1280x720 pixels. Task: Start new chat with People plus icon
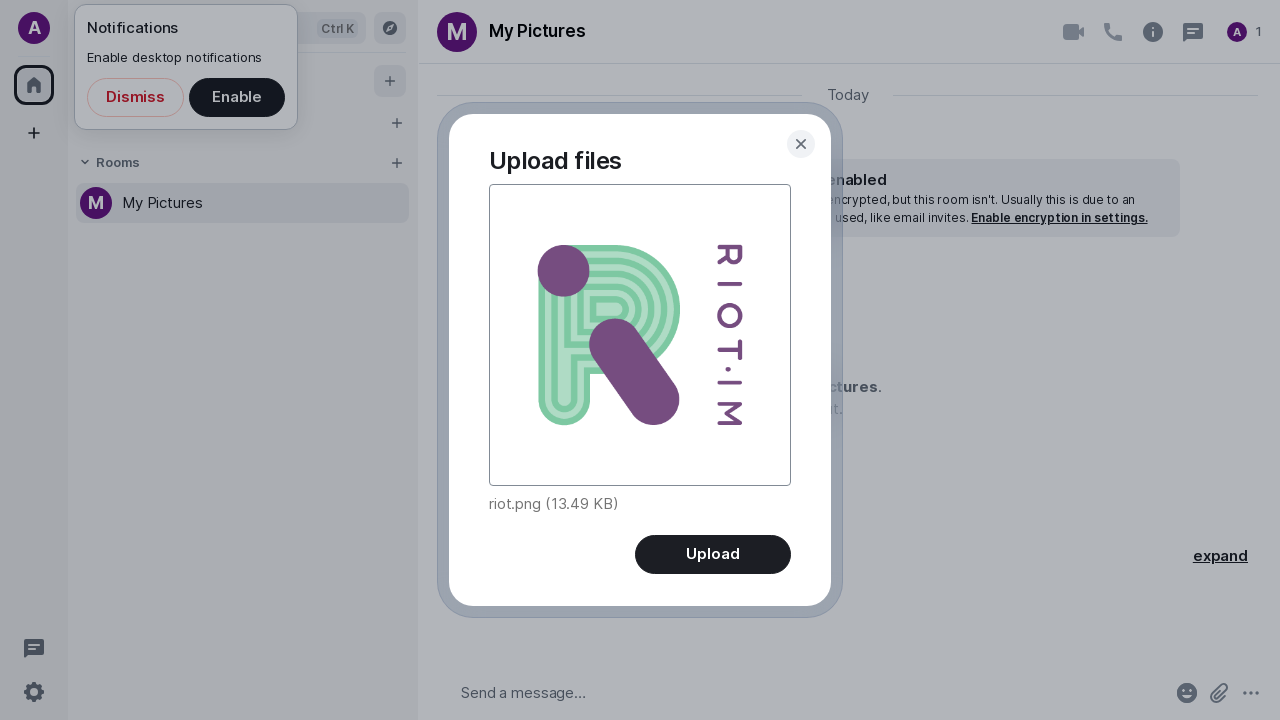[x=397, y=123]
